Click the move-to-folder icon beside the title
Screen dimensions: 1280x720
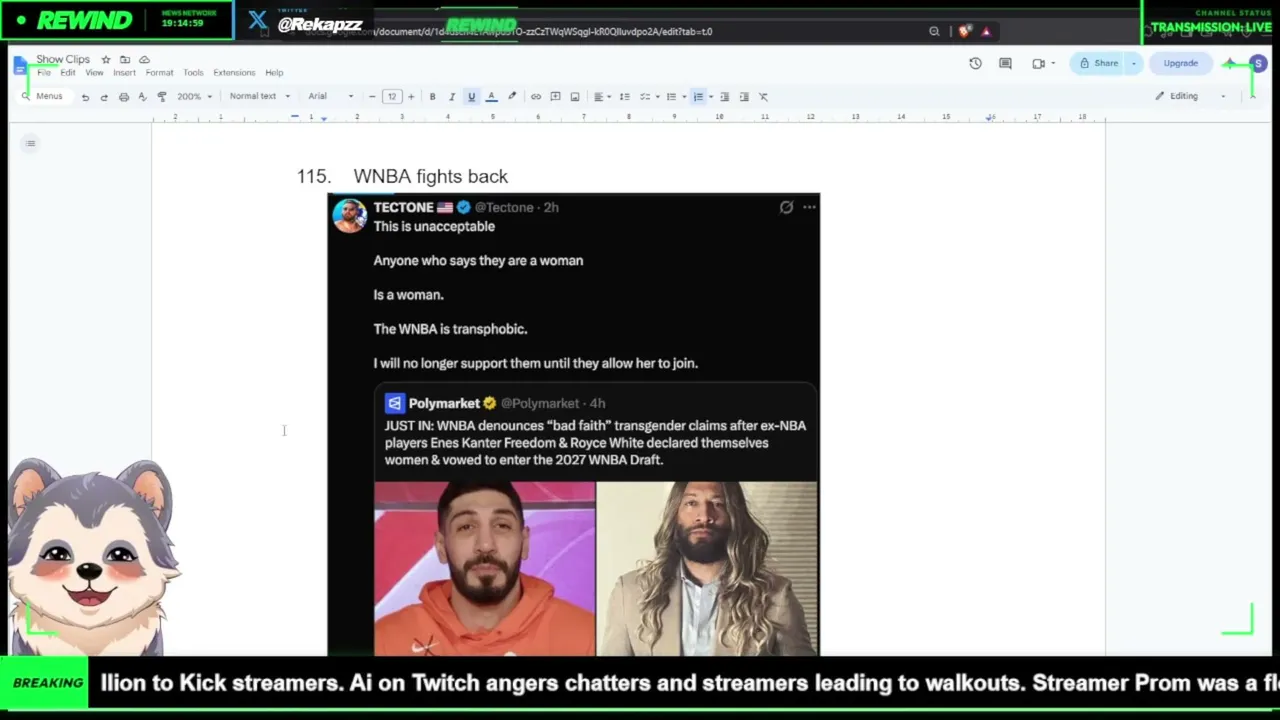[x=125, y=60]
